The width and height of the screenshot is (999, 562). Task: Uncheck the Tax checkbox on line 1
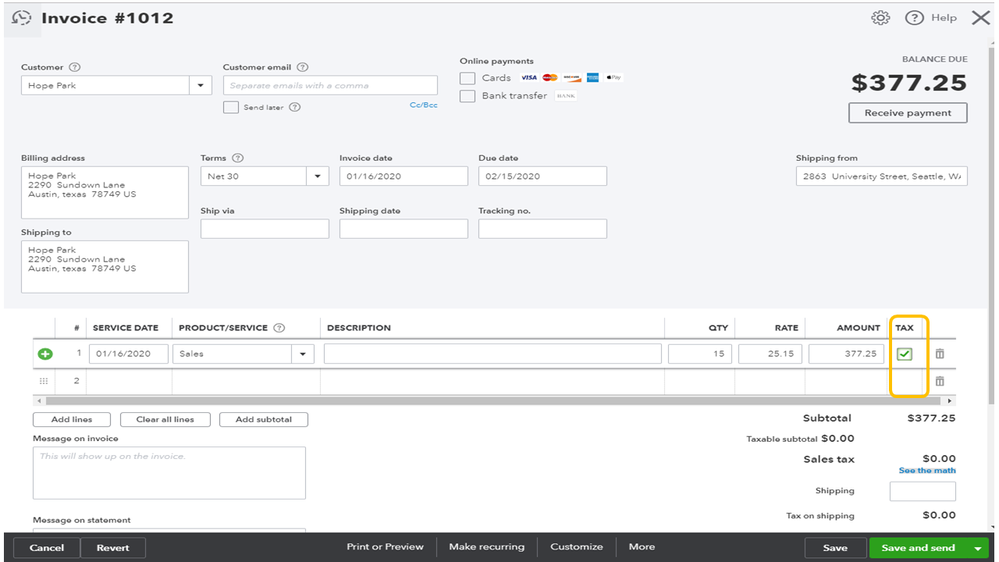coord(904,354)
